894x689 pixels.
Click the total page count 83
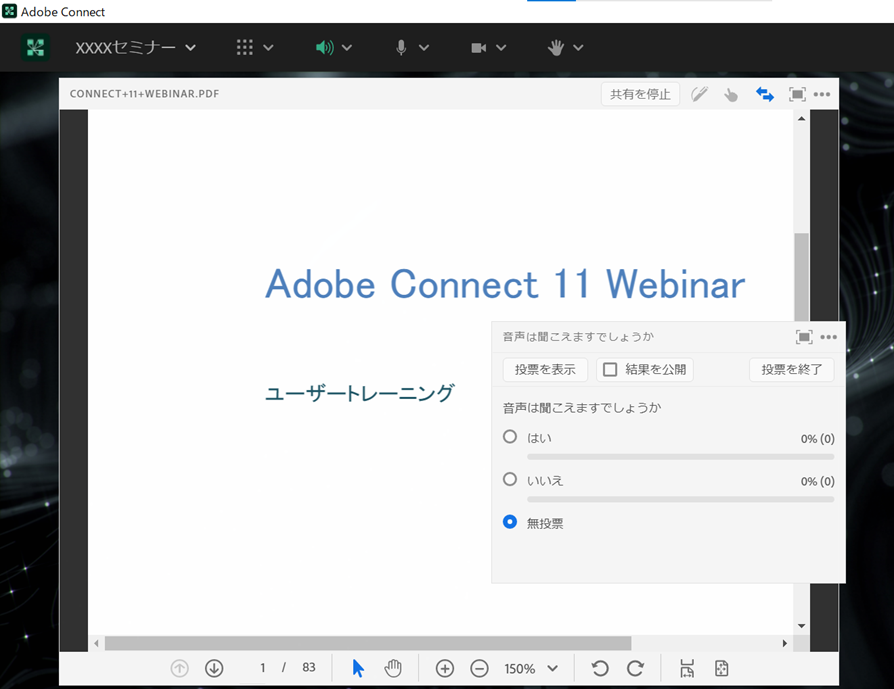coord(308,668)
